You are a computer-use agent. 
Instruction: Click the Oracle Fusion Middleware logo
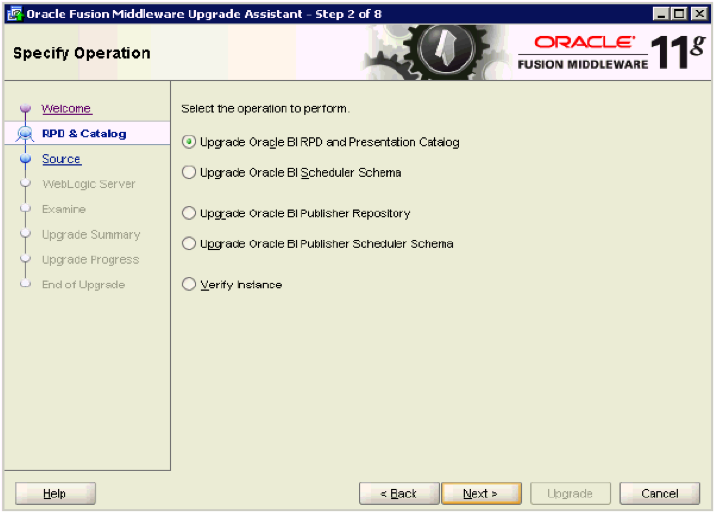[x=611, y=52]
